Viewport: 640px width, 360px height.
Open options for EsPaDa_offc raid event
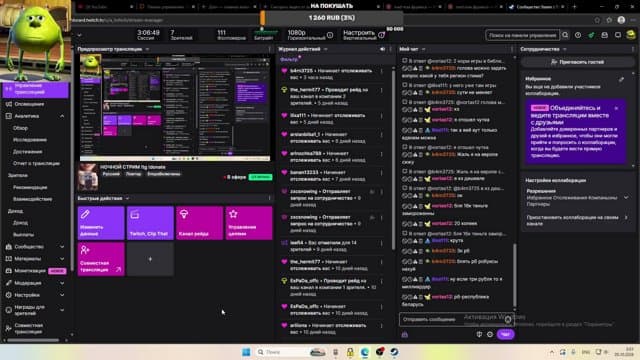tap(382, 281)
